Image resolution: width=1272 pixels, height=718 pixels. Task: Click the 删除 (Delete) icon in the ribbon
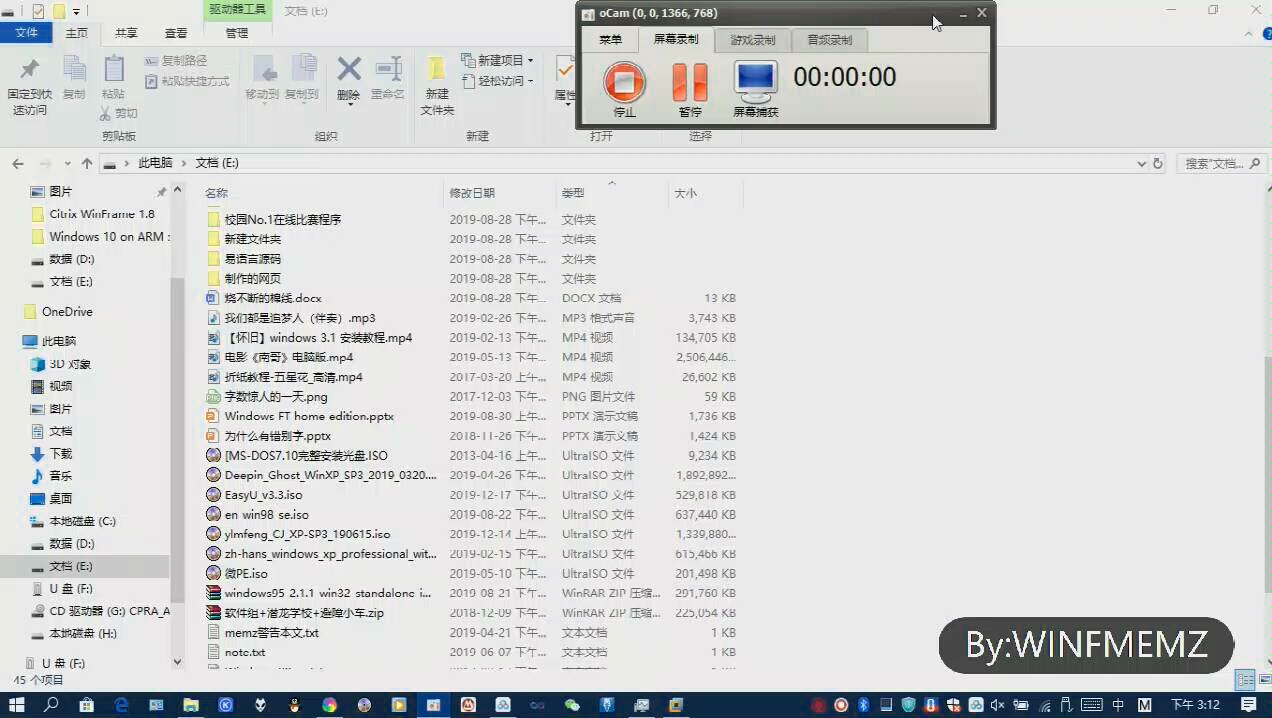coord(348,78)
